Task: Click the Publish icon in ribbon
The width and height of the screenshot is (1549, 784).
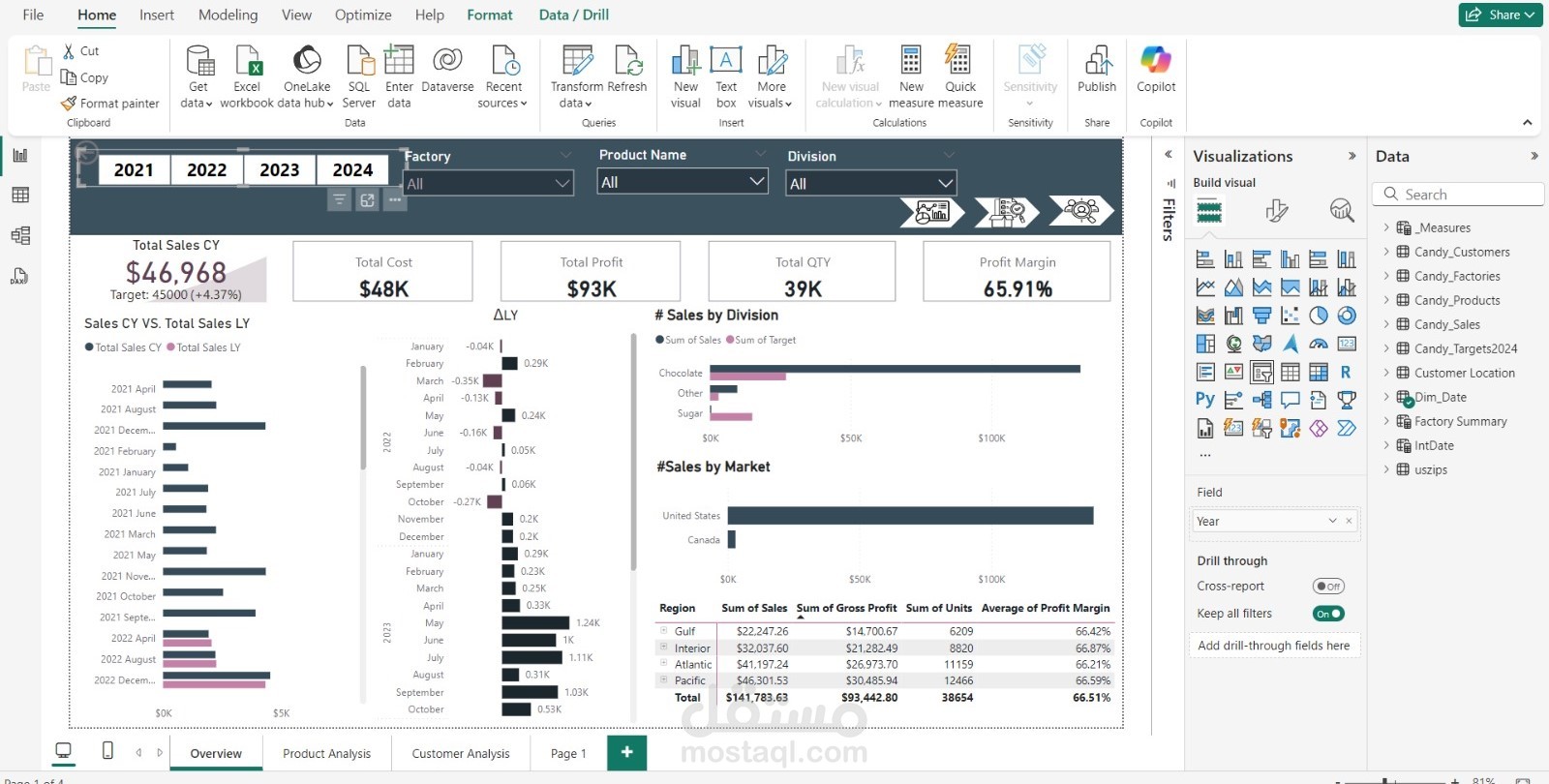Action: pyautogui.click(x=1097, y=61)
